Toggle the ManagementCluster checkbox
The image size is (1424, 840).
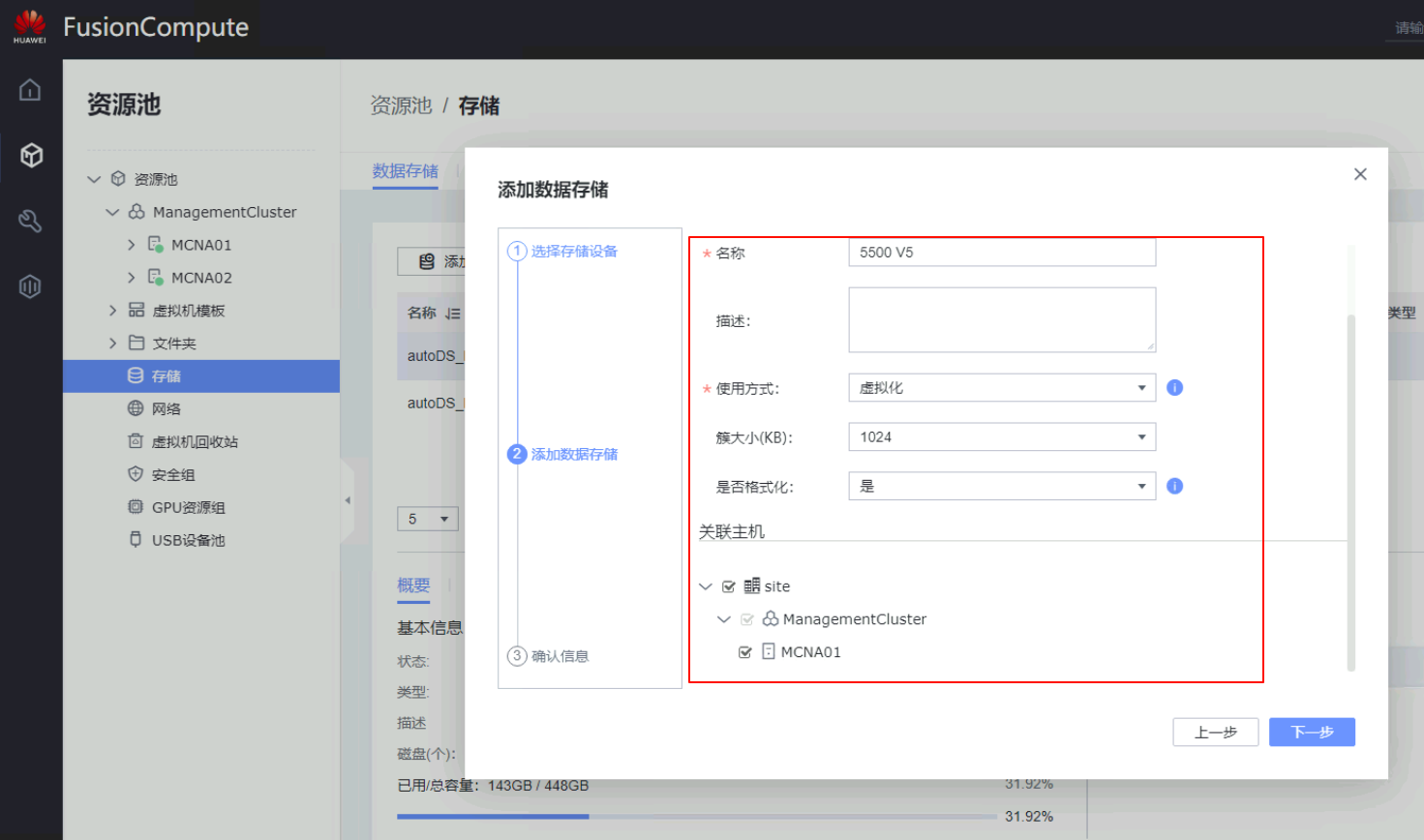coord(747,619)
